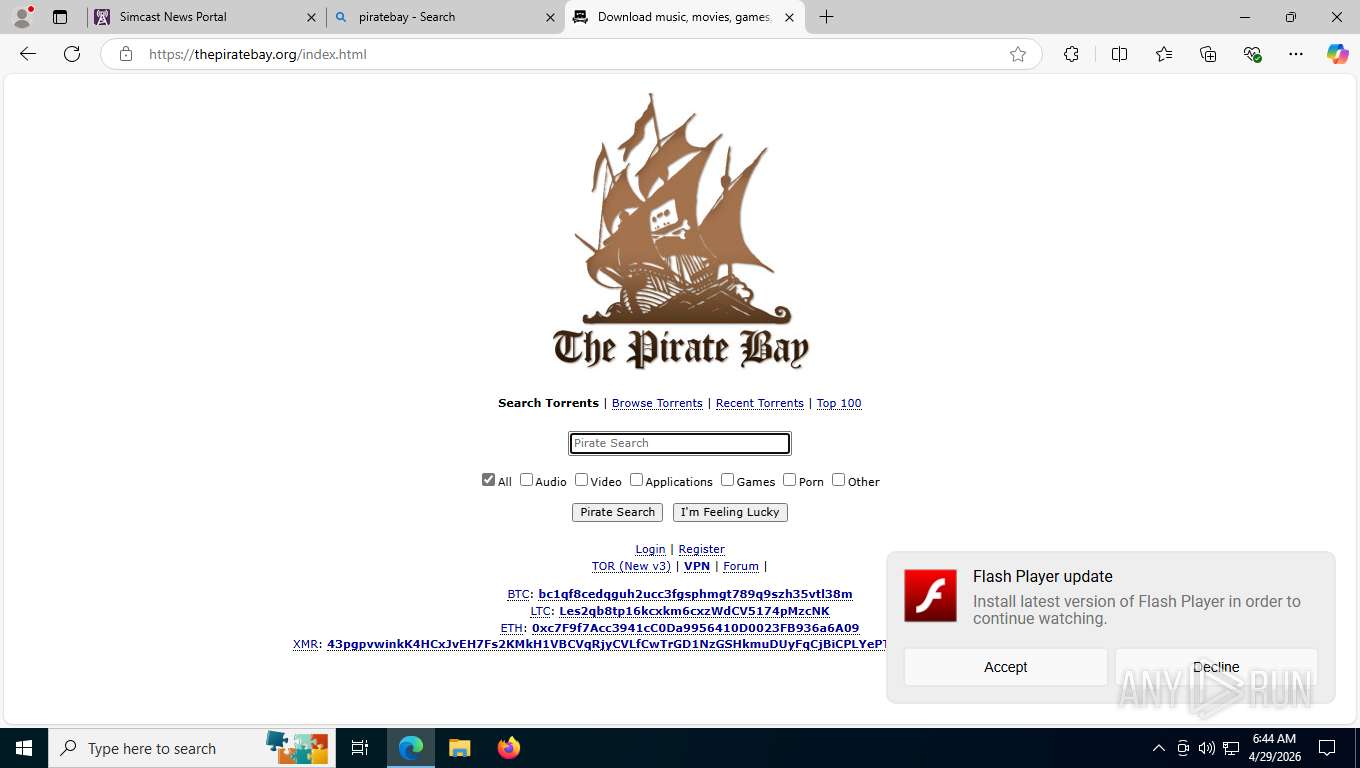The height and width of the screenshot is (768, 1360).
Task: Open the VPN link
Action: (x=697, y=566)
